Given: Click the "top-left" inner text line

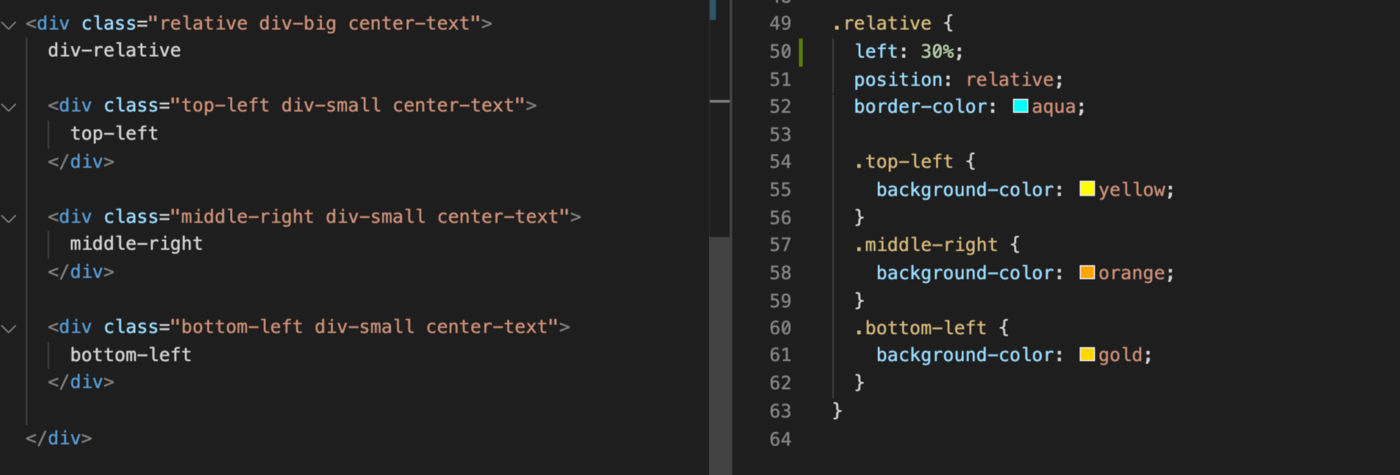Looking at the screenshot, I should point(114,133).
